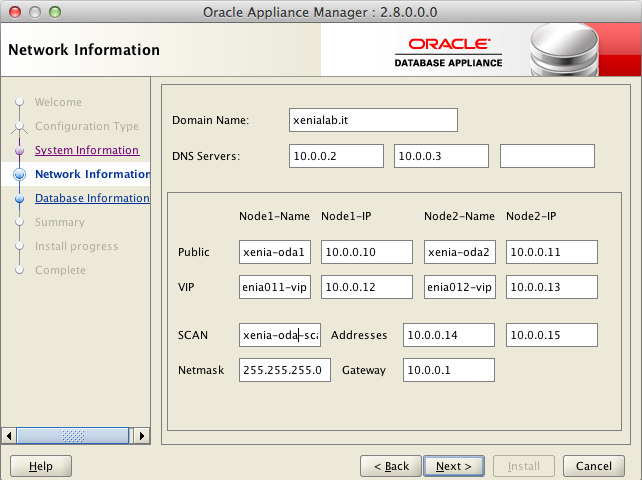The width and height of the screenshot is (642, 480).
Task: Edit Public Node1-Name xenia-oda1 field
Action: point(275,252)
